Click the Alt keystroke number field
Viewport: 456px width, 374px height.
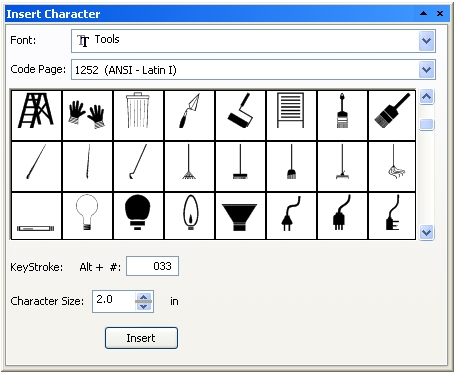pos(152,266)
